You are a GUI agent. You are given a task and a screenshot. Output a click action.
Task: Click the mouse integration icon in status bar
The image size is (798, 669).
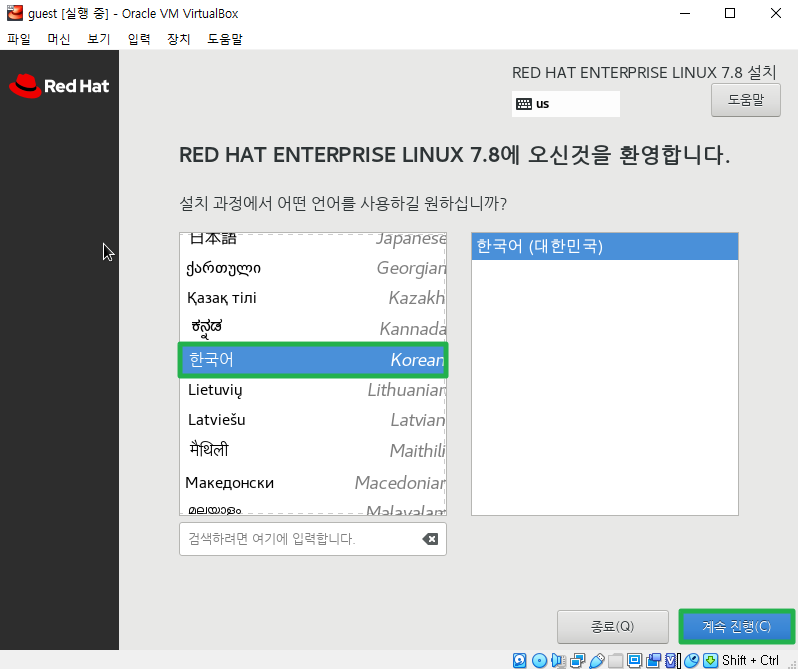pos(692,660)
